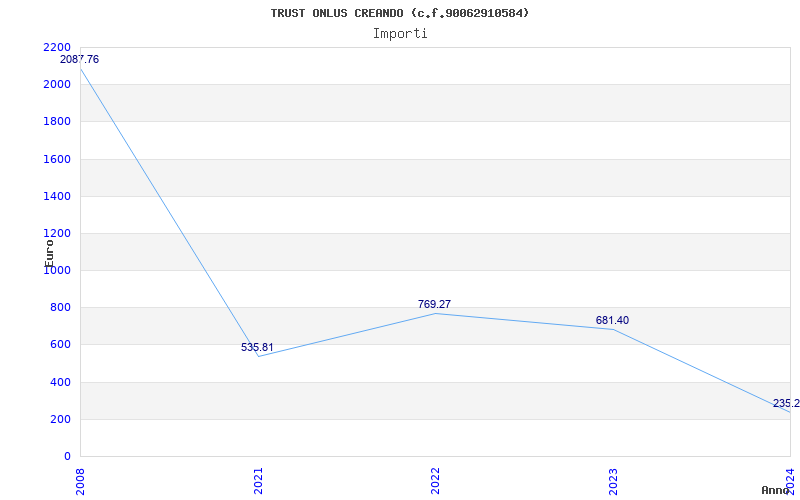The height and width of the screenshot is (500, 800).
Task: Click the 2023 line data point
Action: click(x=613, y=330)
